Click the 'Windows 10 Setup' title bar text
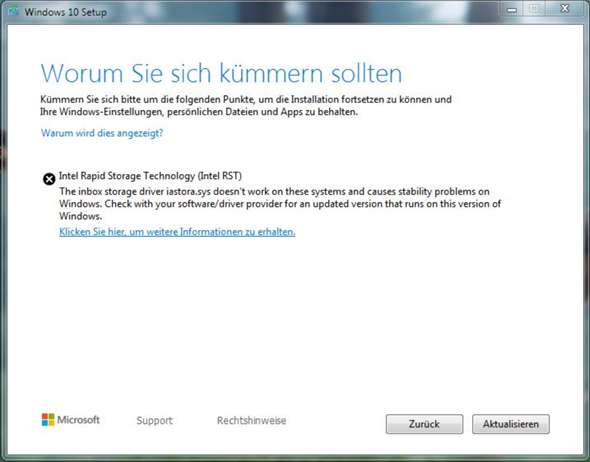The image size is (590, 462). click(x=65, y=12)
